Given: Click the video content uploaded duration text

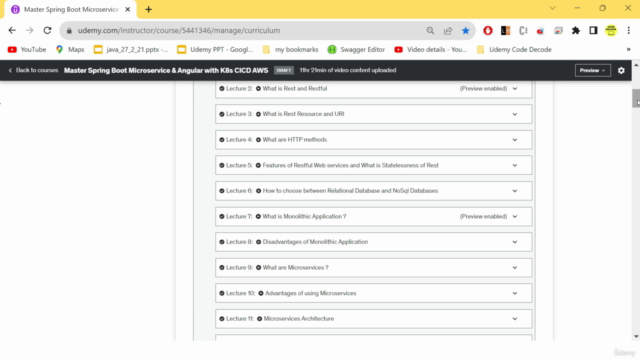Looking at the screenshot, I should (348, 70).
